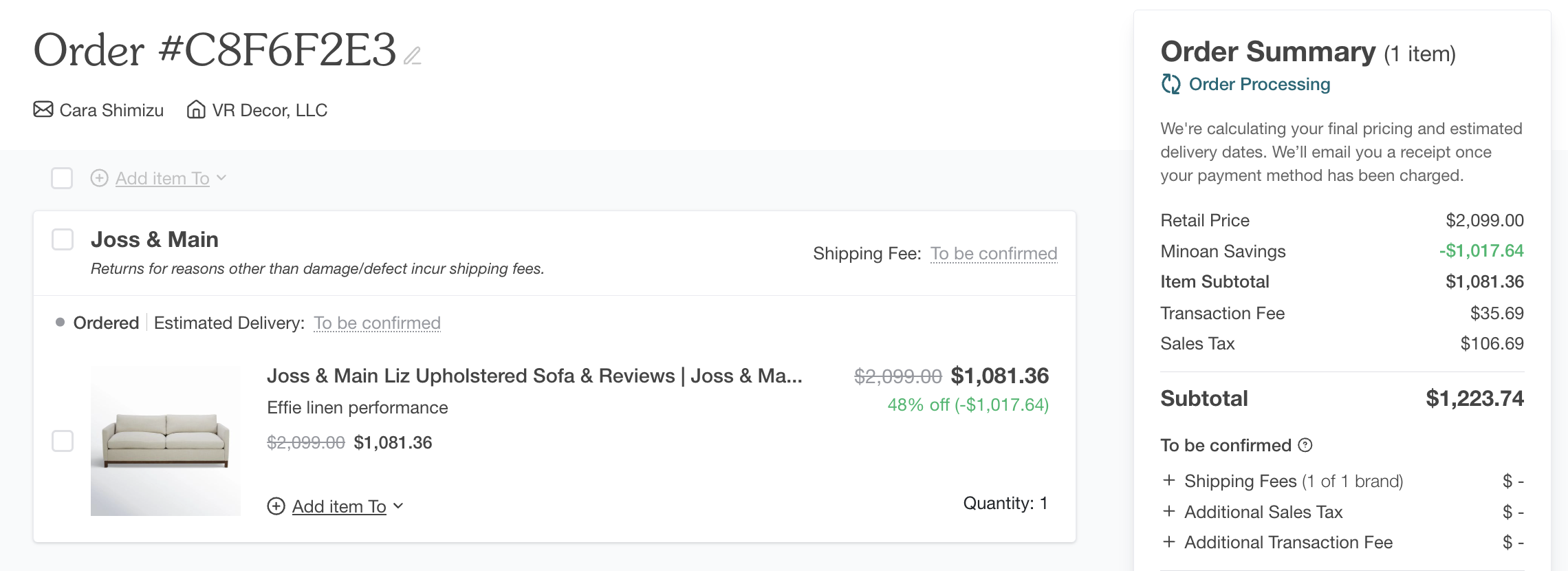This screenshot has width=1568, height=571.
Task: Click the envelope icon beside Cara Shimizu
Action: (43, 109)
